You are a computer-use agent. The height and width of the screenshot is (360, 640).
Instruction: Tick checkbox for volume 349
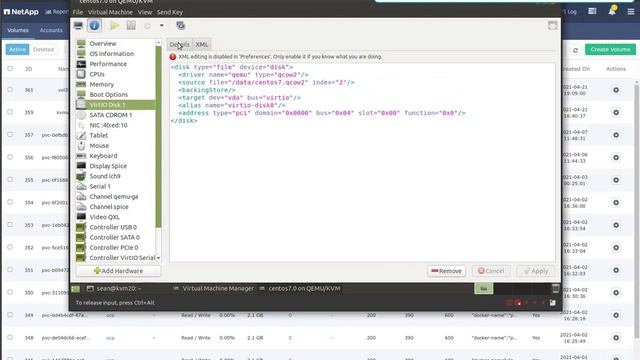(10, 315)
